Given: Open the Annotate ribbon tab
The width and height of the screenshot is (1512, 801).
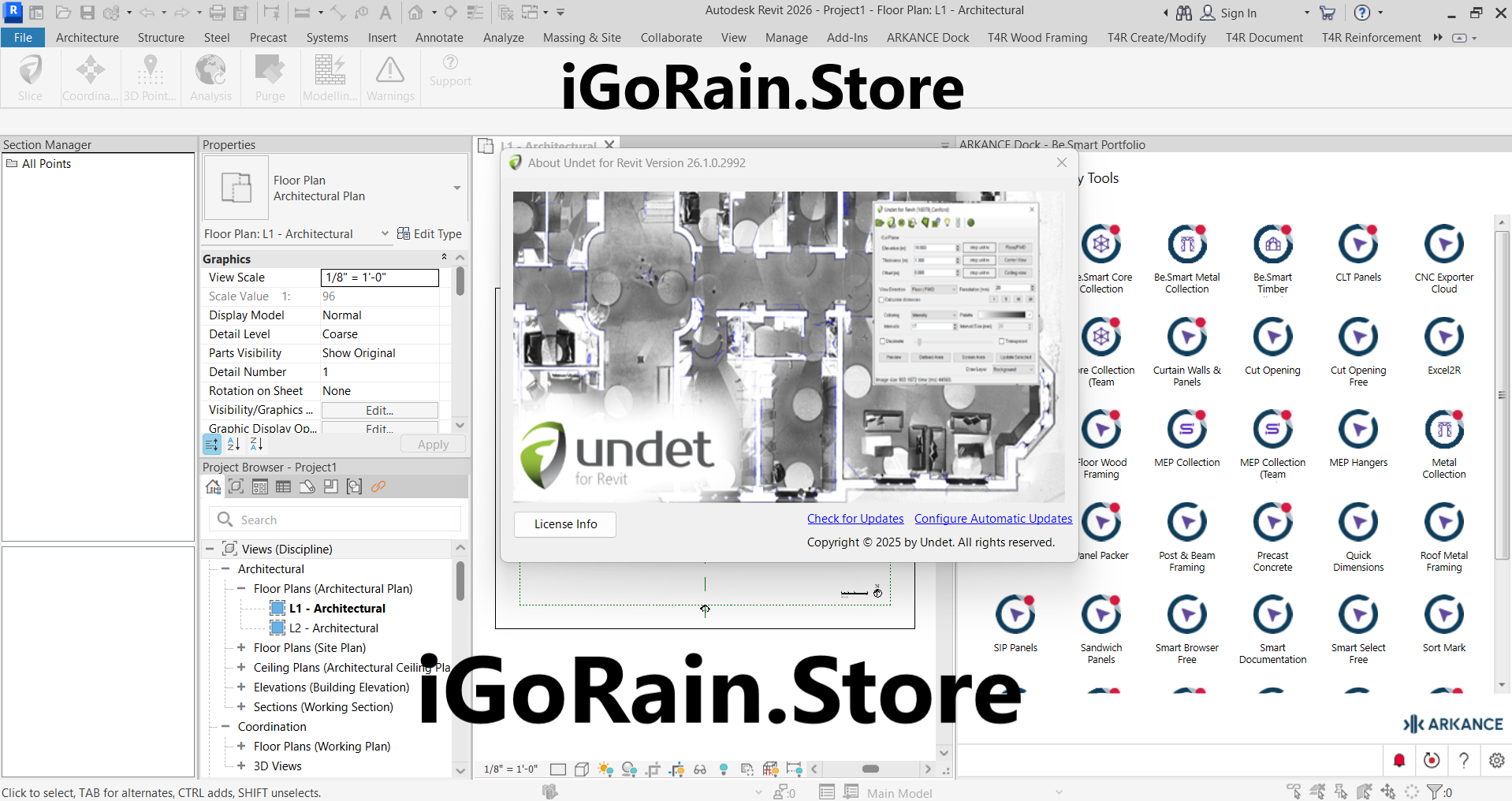Looking at the screenshot, I should pos(439,38).
